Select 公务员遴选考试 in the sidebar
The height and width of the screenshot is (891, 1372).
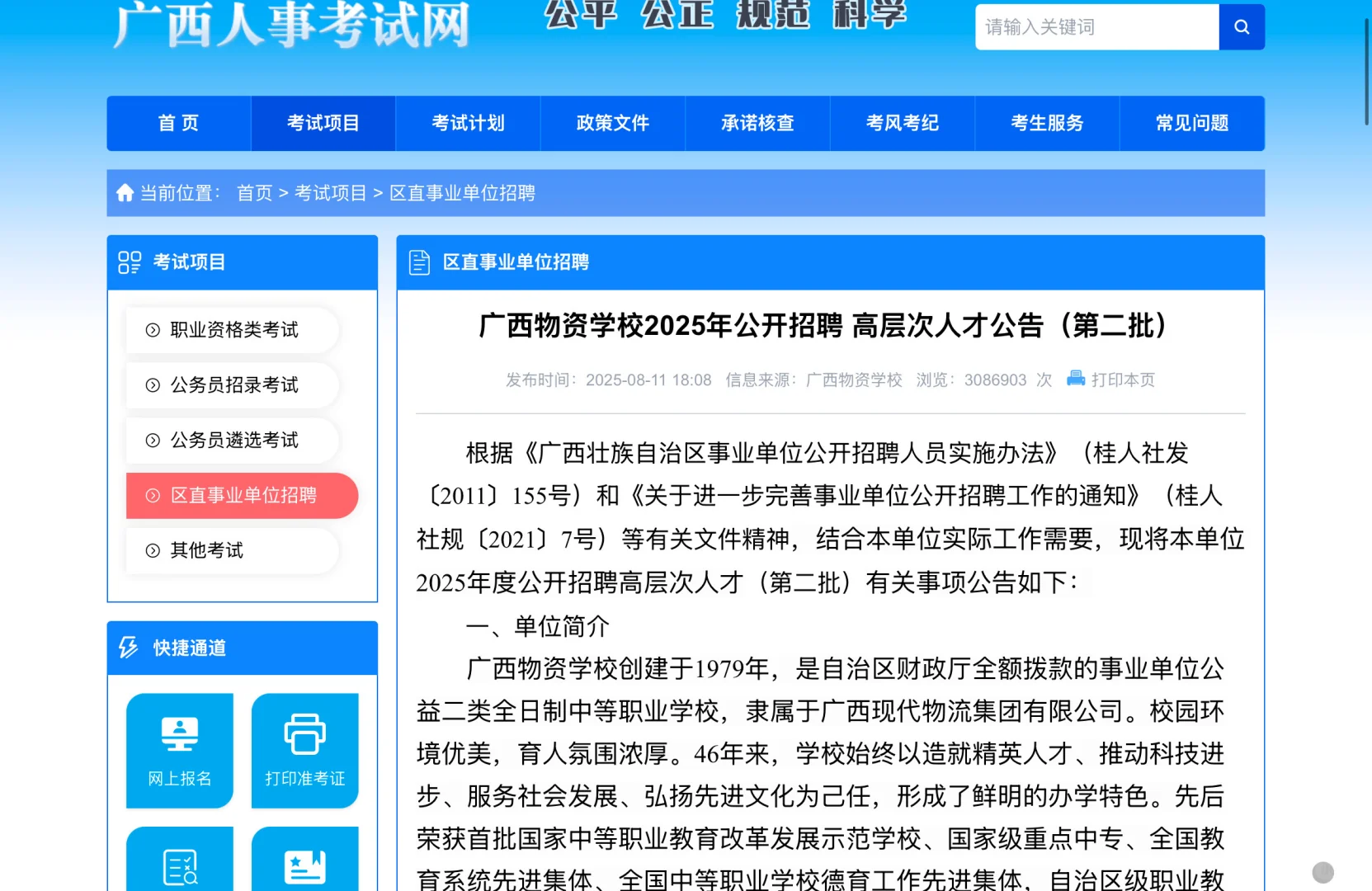[x=233, y=441]
